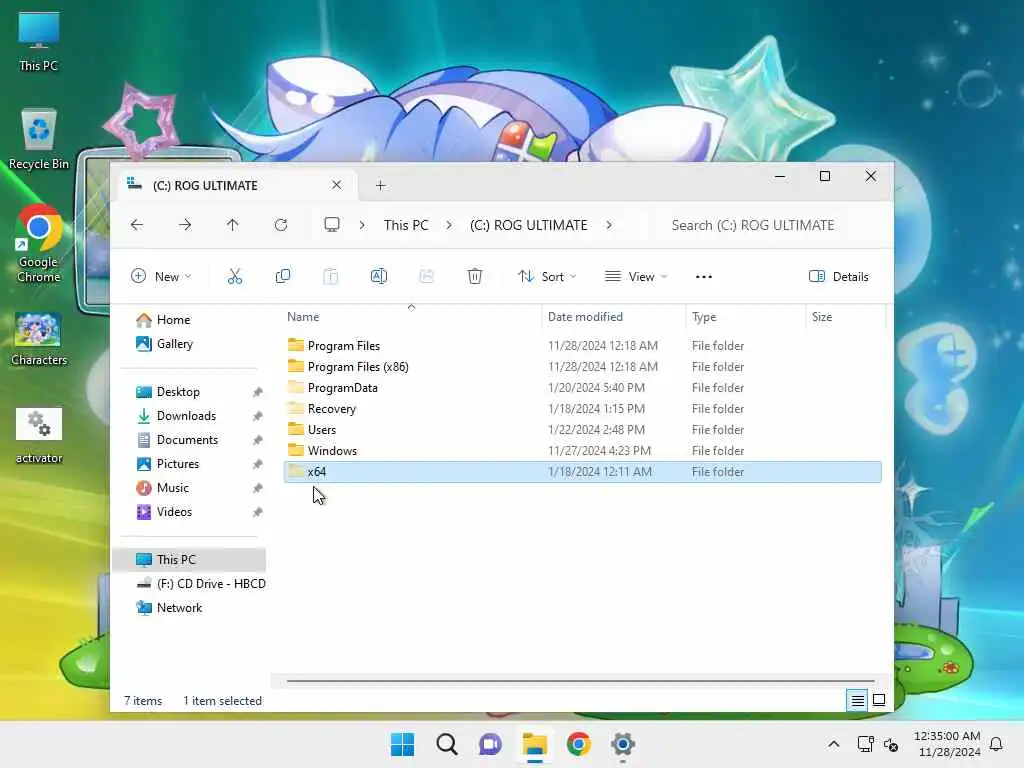Image resolution: width=1024 pixels, height=768 pixels.
Task: Click the Share icon in toolbar
Action: click(426, 276)
